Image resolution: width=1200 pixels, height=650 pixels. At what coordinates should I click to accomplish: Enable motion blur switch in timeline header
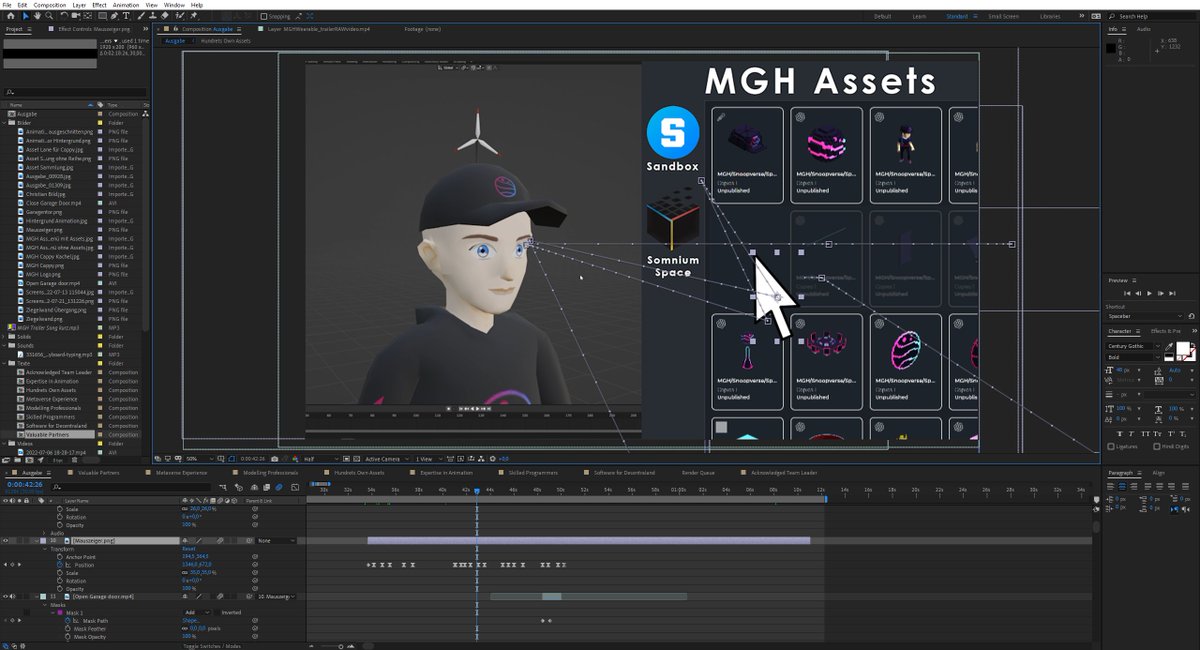pyautogui.click(x=278, y=488)
